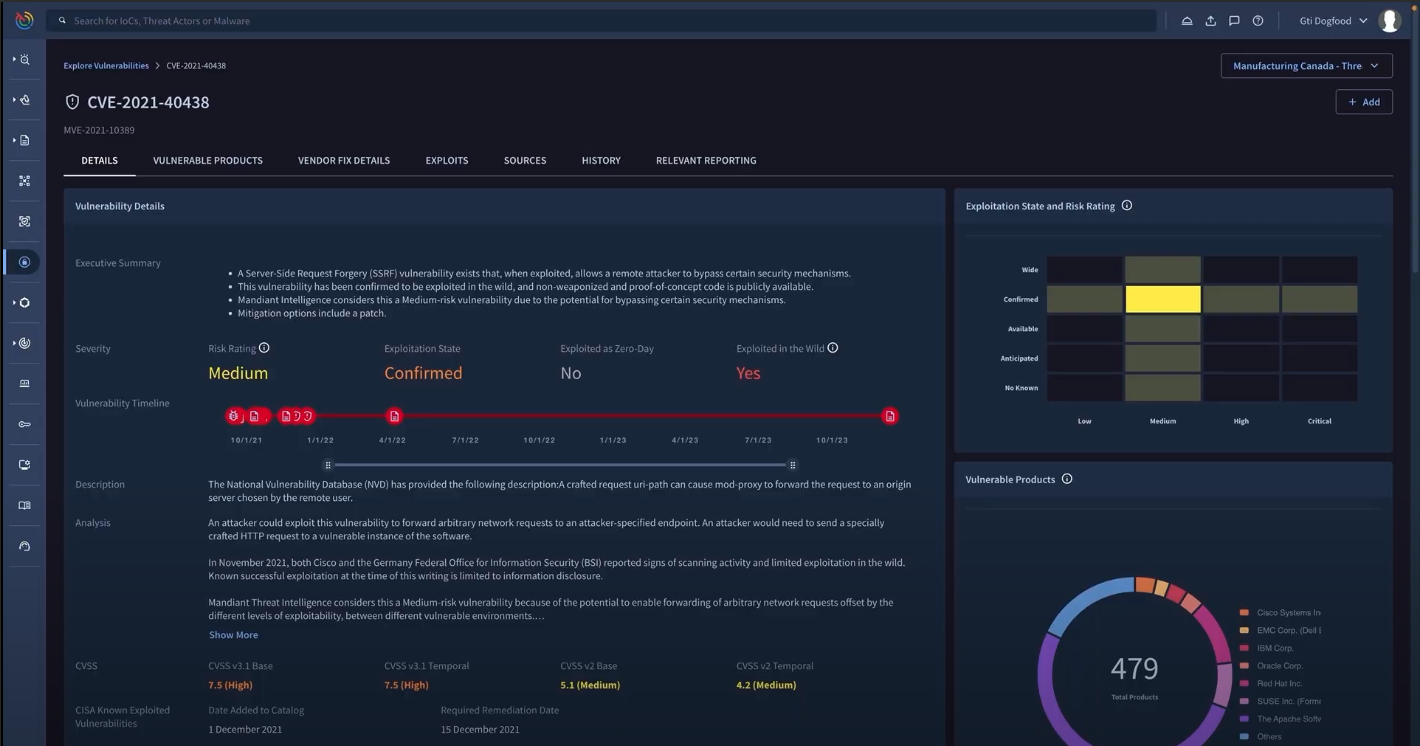Click the feedback chat bubble icon
1420x746 pixels.
tap(1233, 20)
